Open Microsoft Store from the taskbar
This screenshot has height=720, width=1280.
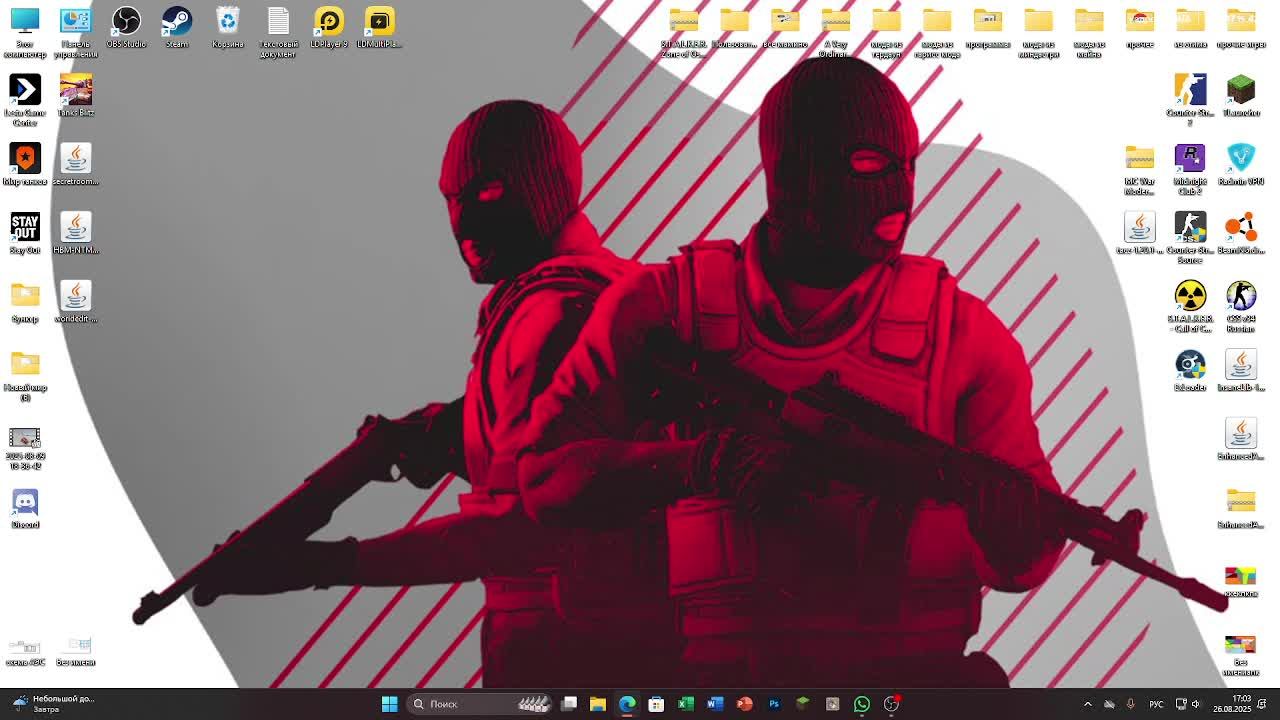click(x=656, y=704)
